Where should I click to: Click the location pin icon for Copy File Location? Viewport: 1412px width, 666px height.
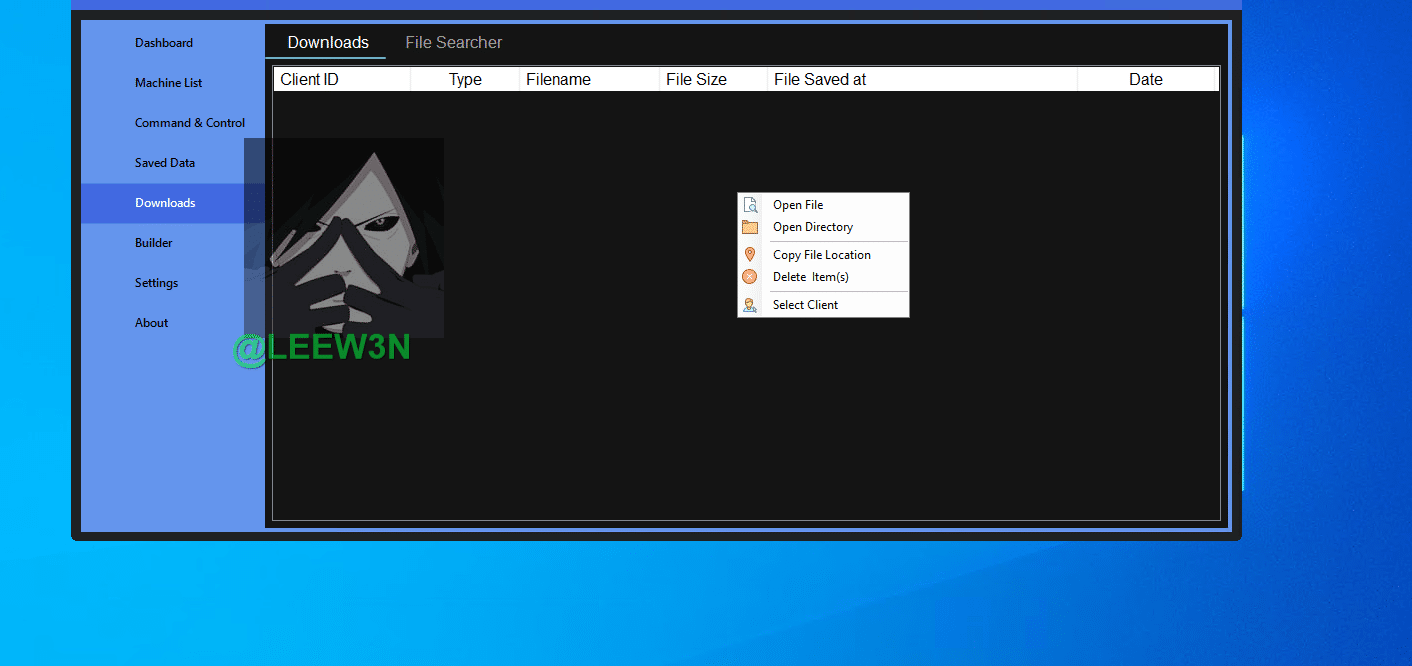tap(750, 255)
